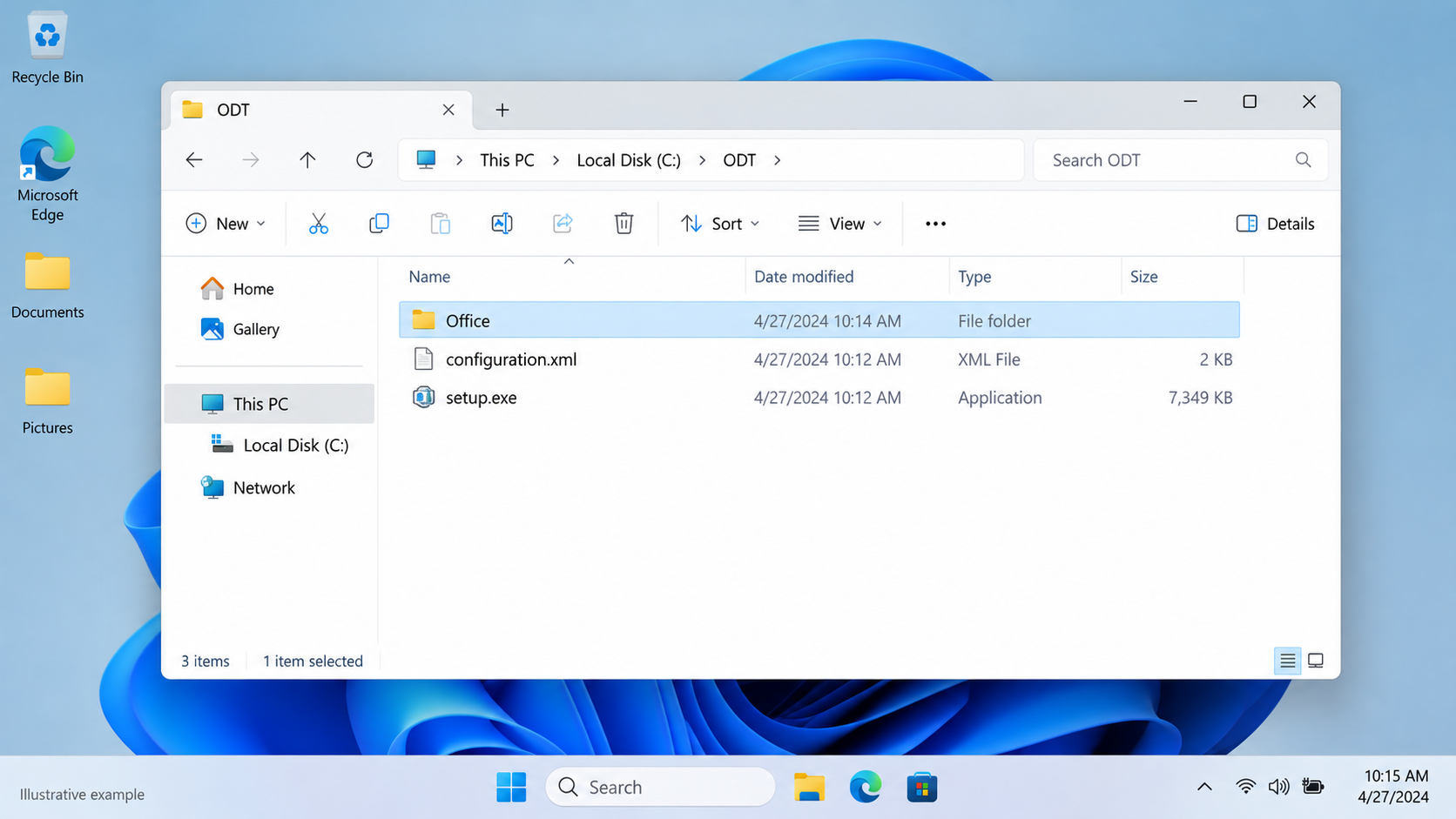Refresh the ODT folder view
Image resolution: width=1456 pixels, height=819 pixels.
364,159
